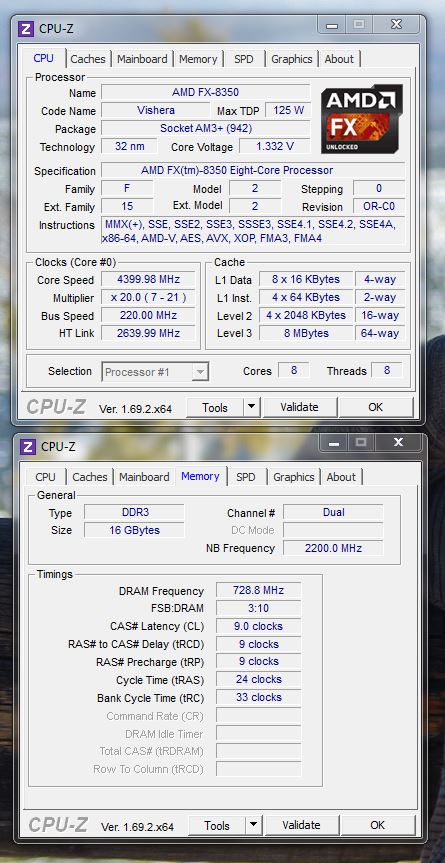Expand Tools dropdown arrow in top window
This screenshot has height=863, width=445.
251,407
